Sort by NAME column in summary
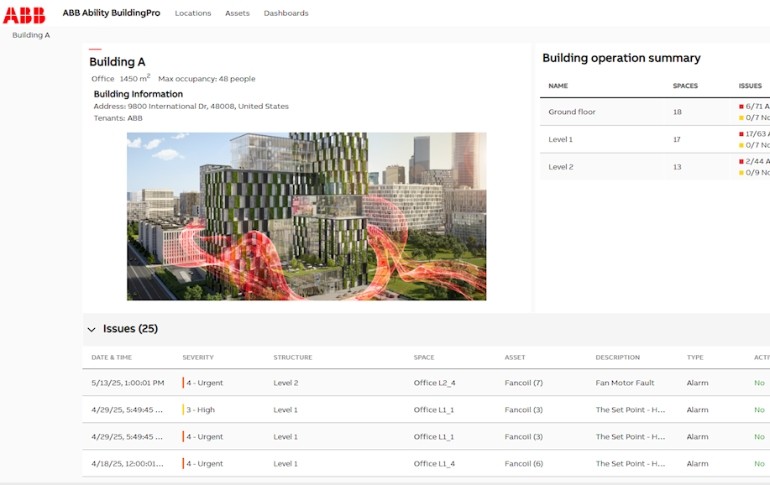Viewport: 770px width, 485px height. pos(558,86)
